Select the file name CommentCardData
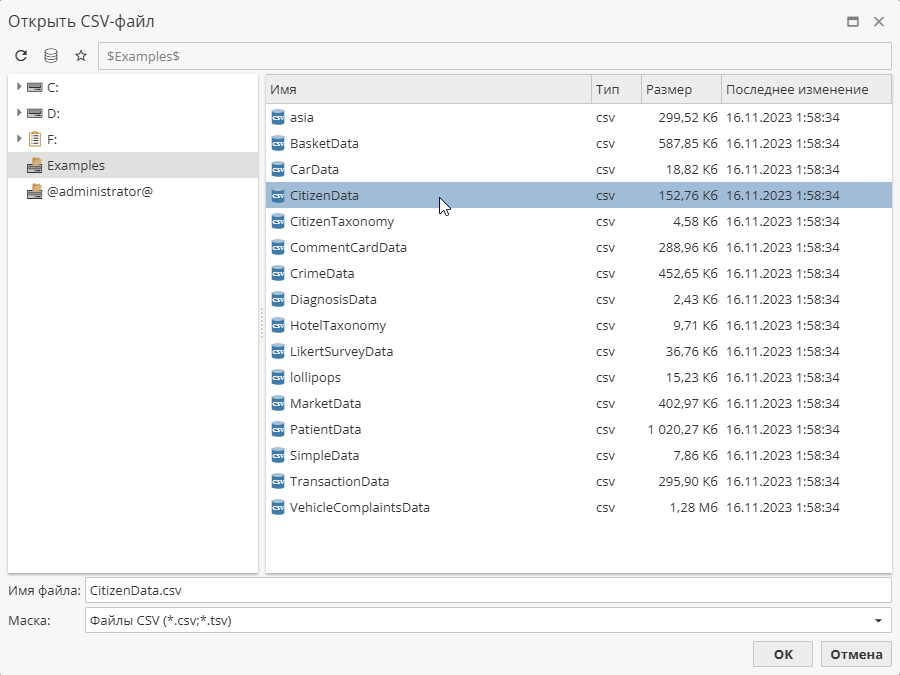Screen dimensions: 900x675 coord(348,247)
